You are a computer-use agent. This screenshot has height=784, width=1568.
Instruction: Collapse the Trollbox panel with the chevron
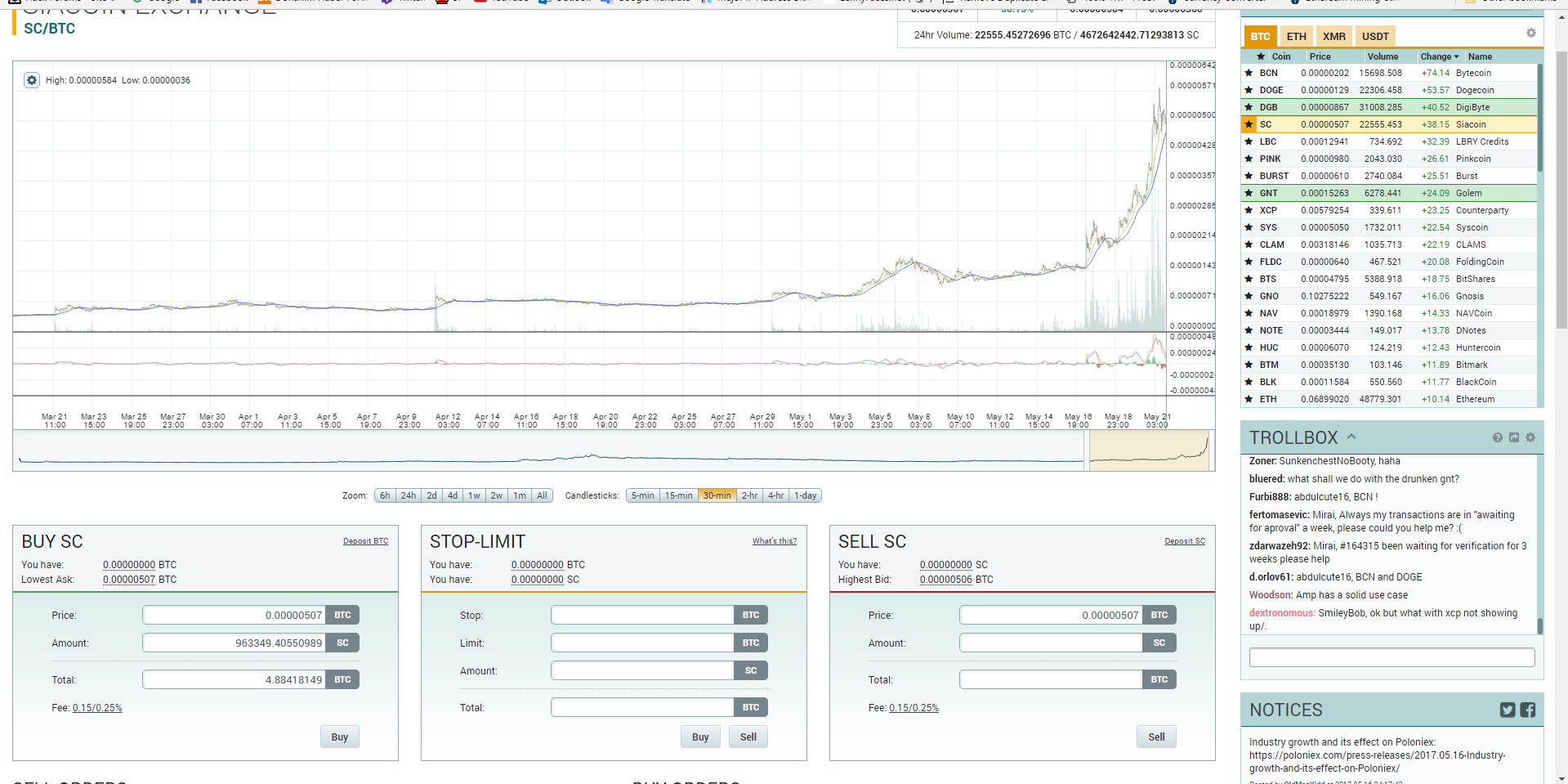click(1351, 437)
